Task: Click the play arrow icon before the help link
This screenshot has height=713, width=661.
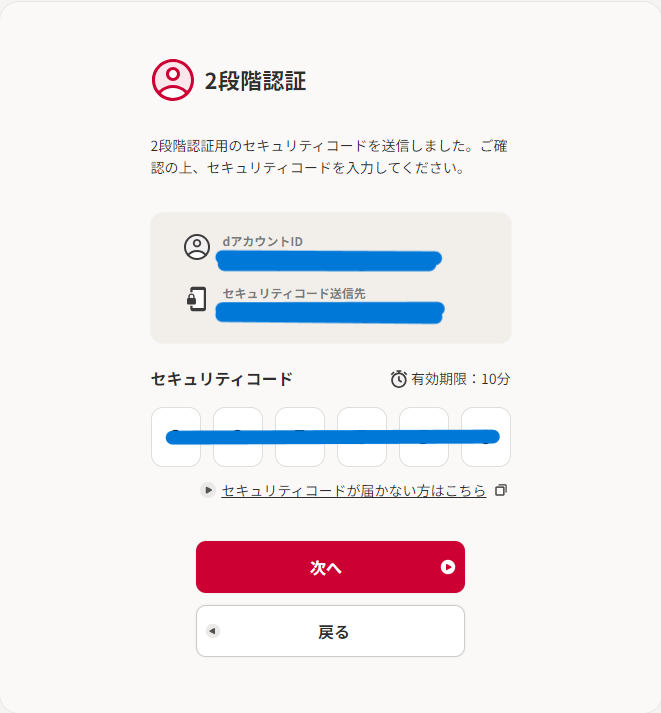Action: coord(208,490)
